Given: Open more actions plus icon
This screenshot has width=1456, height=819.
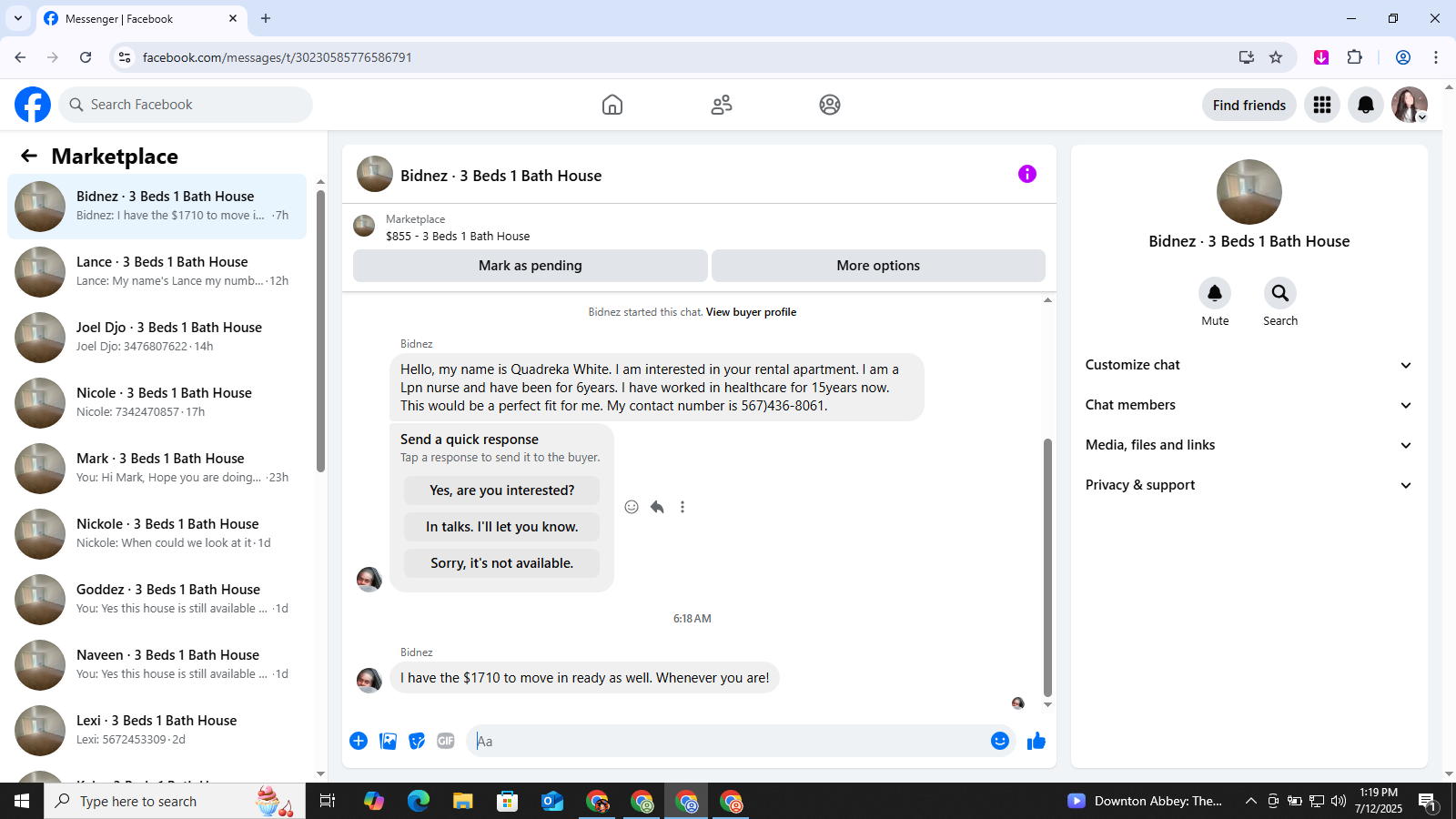Looking at the screenshot, I should pos(359,741).
